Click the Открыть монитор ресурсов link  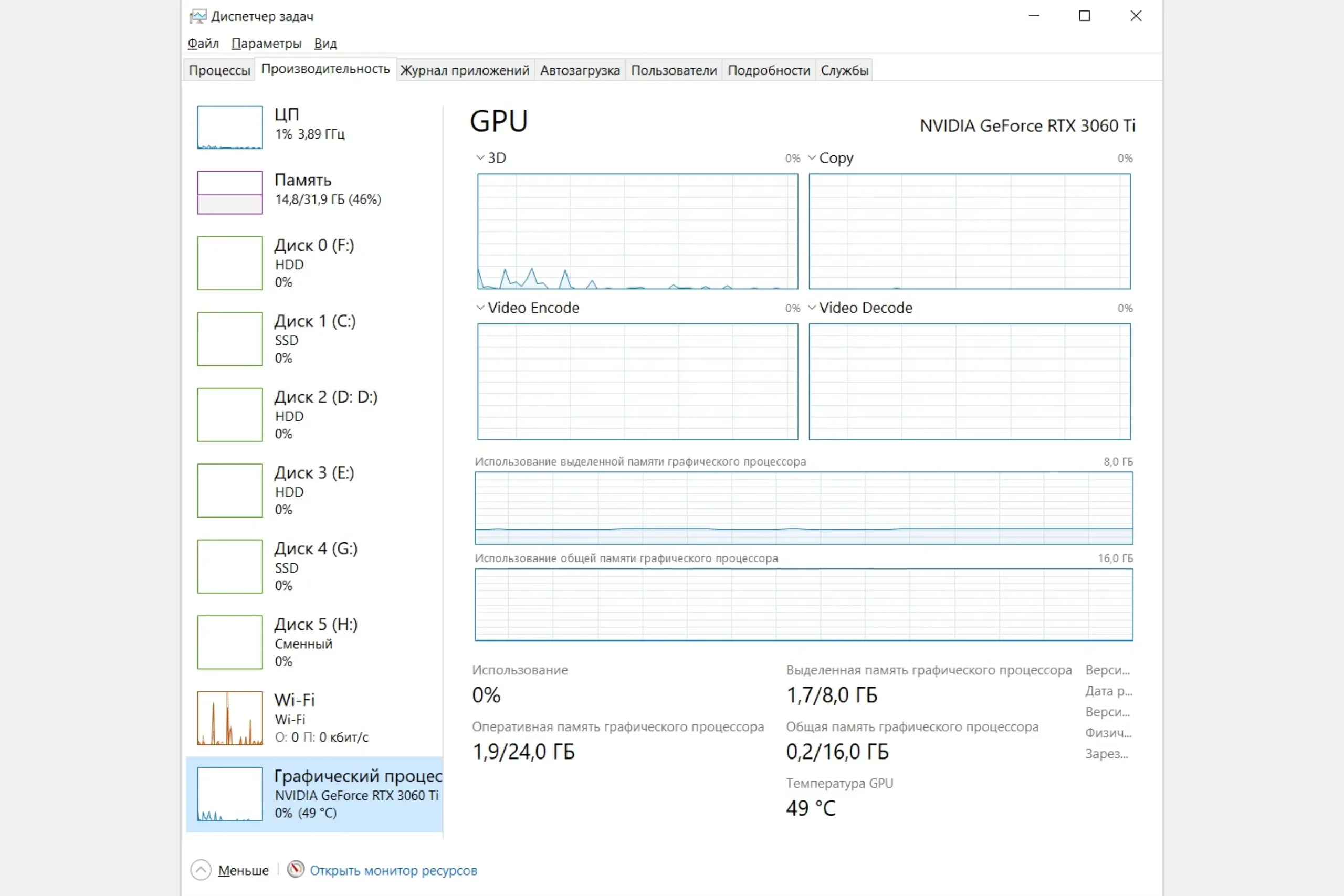point(393,870)
